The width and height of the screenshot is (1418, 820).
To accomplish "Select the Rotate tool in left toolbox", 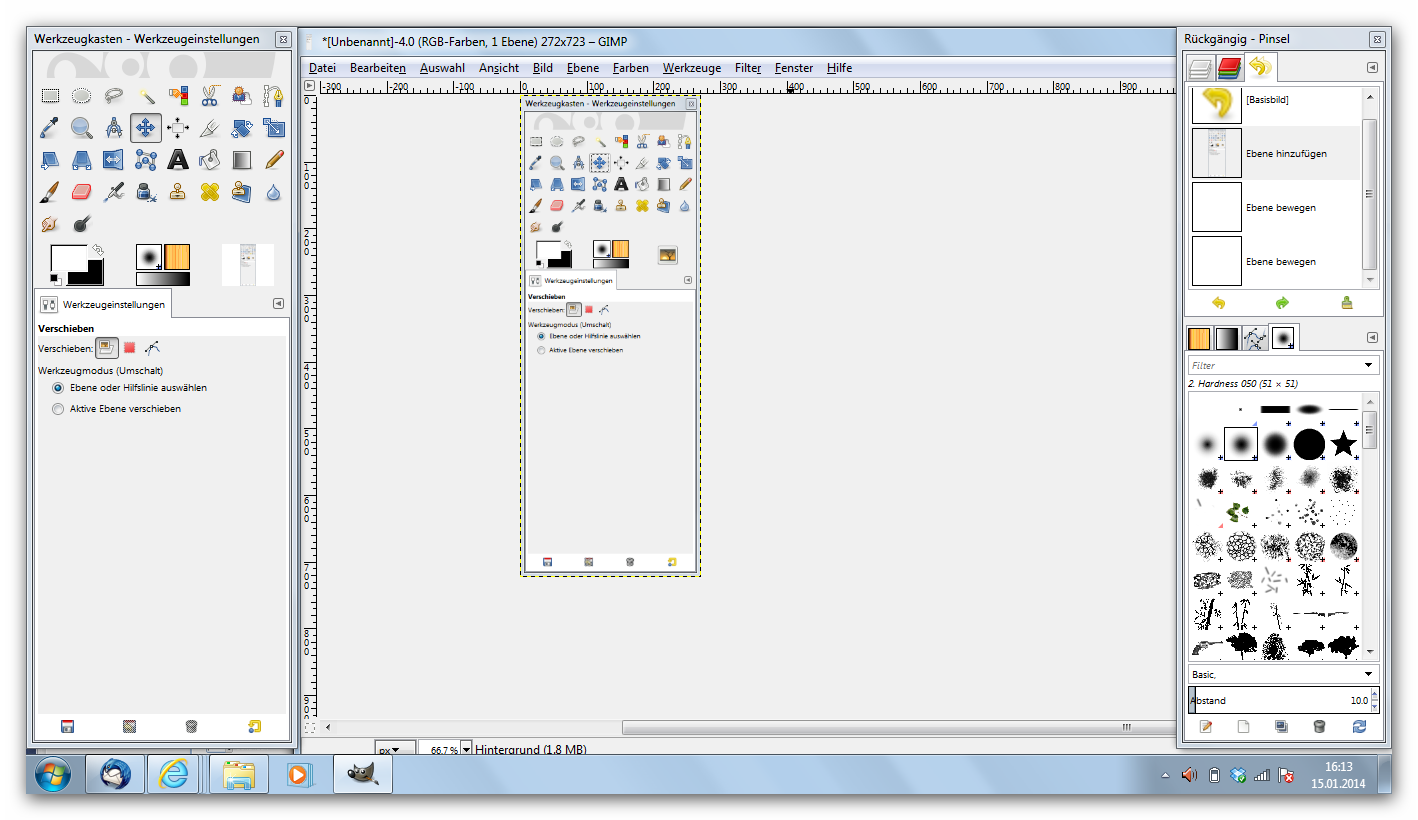I will 242,128.
